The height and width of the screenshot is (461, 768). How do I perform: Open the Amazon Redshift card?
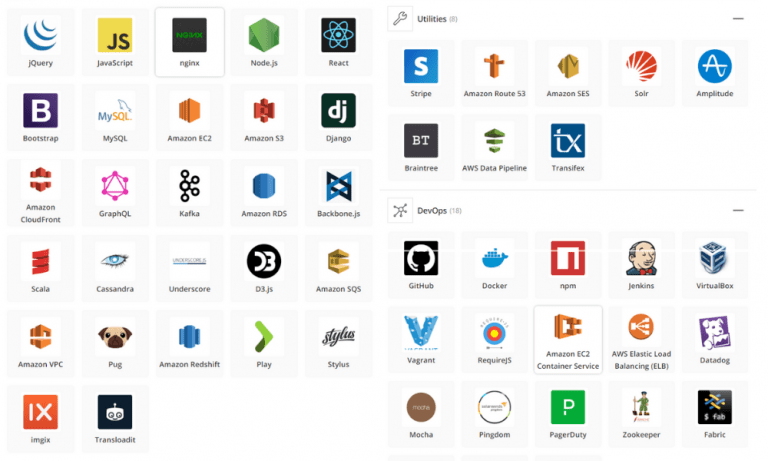(x=190, y=344)
